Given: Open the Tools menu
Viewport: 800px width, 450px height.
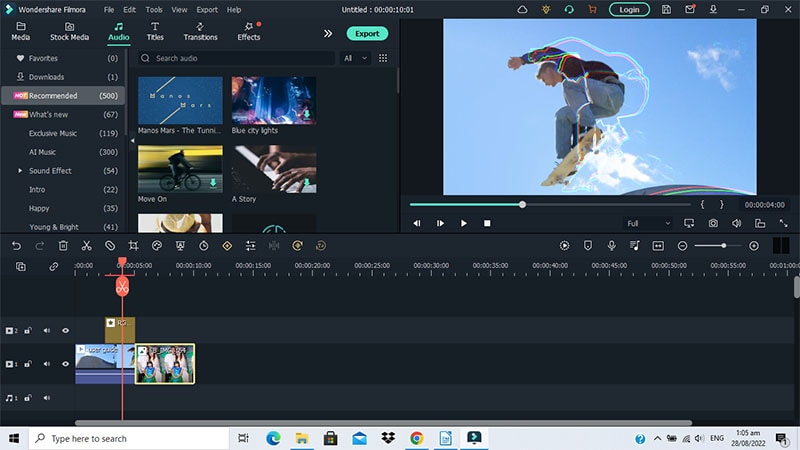Looking at the screenshot, I should (152, 9).
